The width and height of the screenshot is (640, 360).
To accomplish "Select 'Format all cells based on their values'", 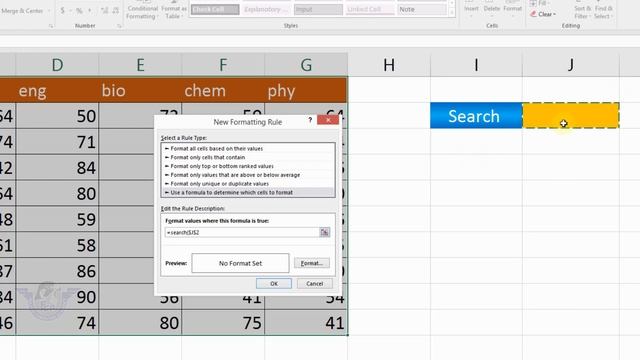I will click(x=248, y=149).
